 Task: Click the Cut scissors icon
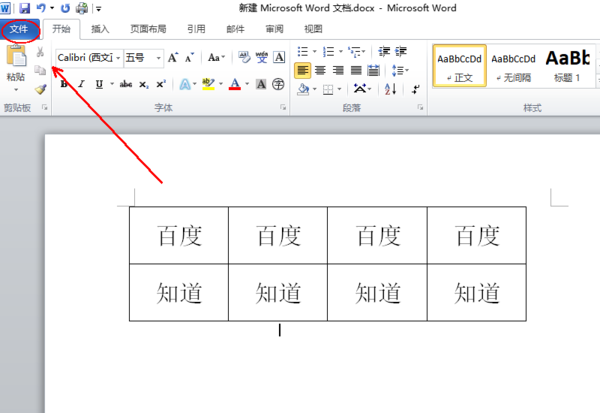(40, 52)
